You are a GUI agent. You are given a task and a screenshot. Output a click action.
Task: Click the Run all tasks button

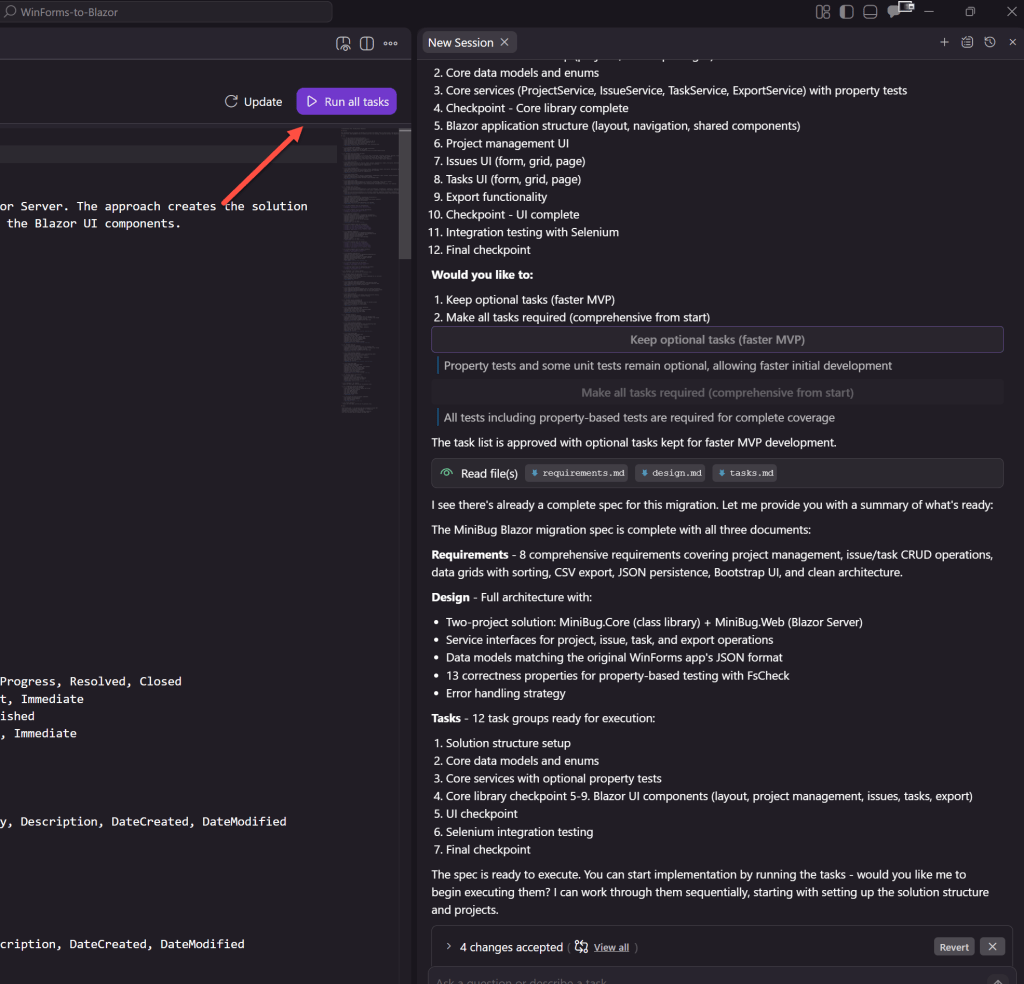pyautogui.click(x=346, y=102)
